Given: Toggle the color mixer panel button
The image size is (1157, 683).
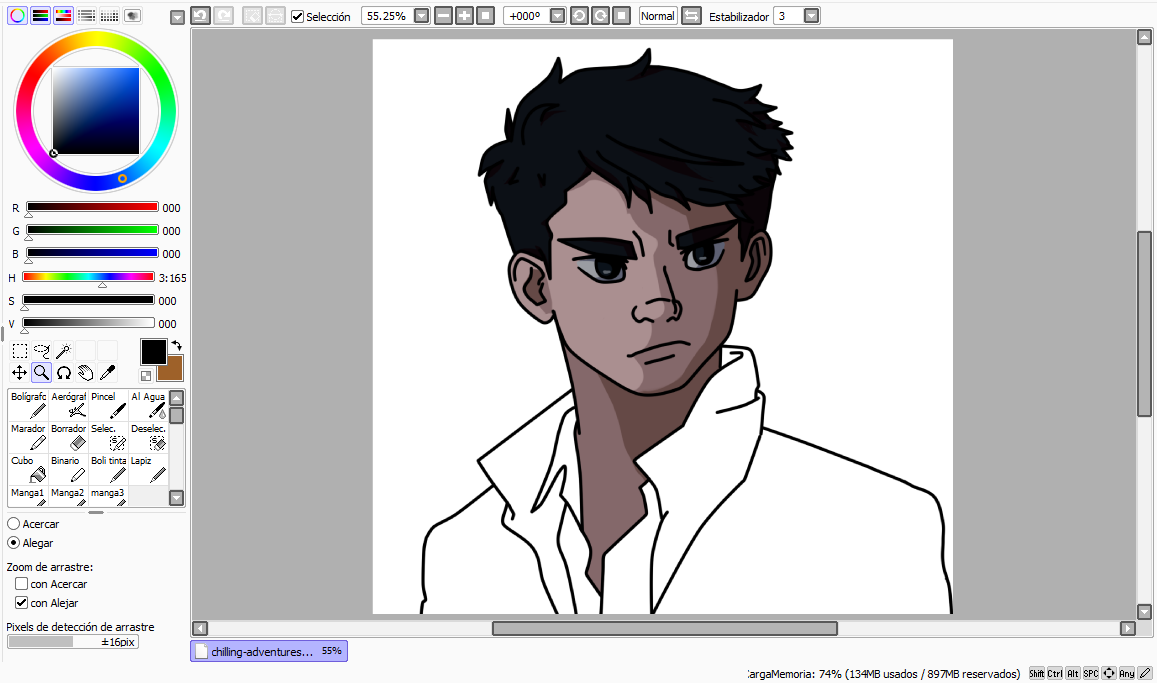Looking at the screenshot, I should (86, 15).
